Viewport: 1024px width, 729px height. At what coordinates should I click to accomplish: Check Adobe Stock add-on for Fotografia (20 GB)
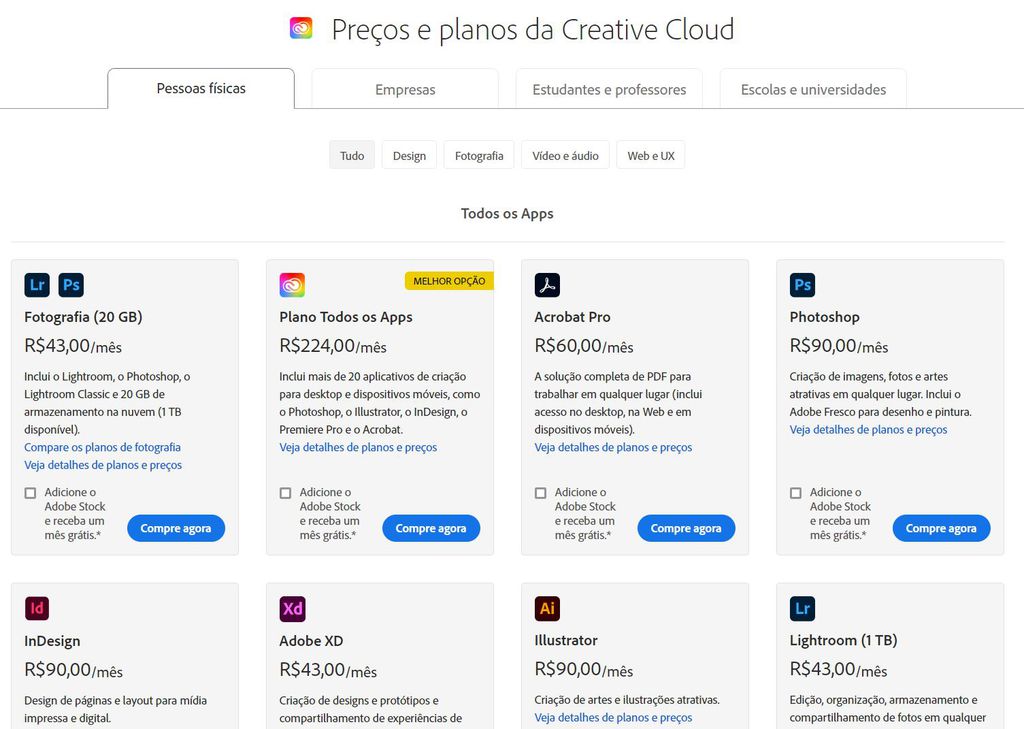pyautogui.click(x=30, y=493)
